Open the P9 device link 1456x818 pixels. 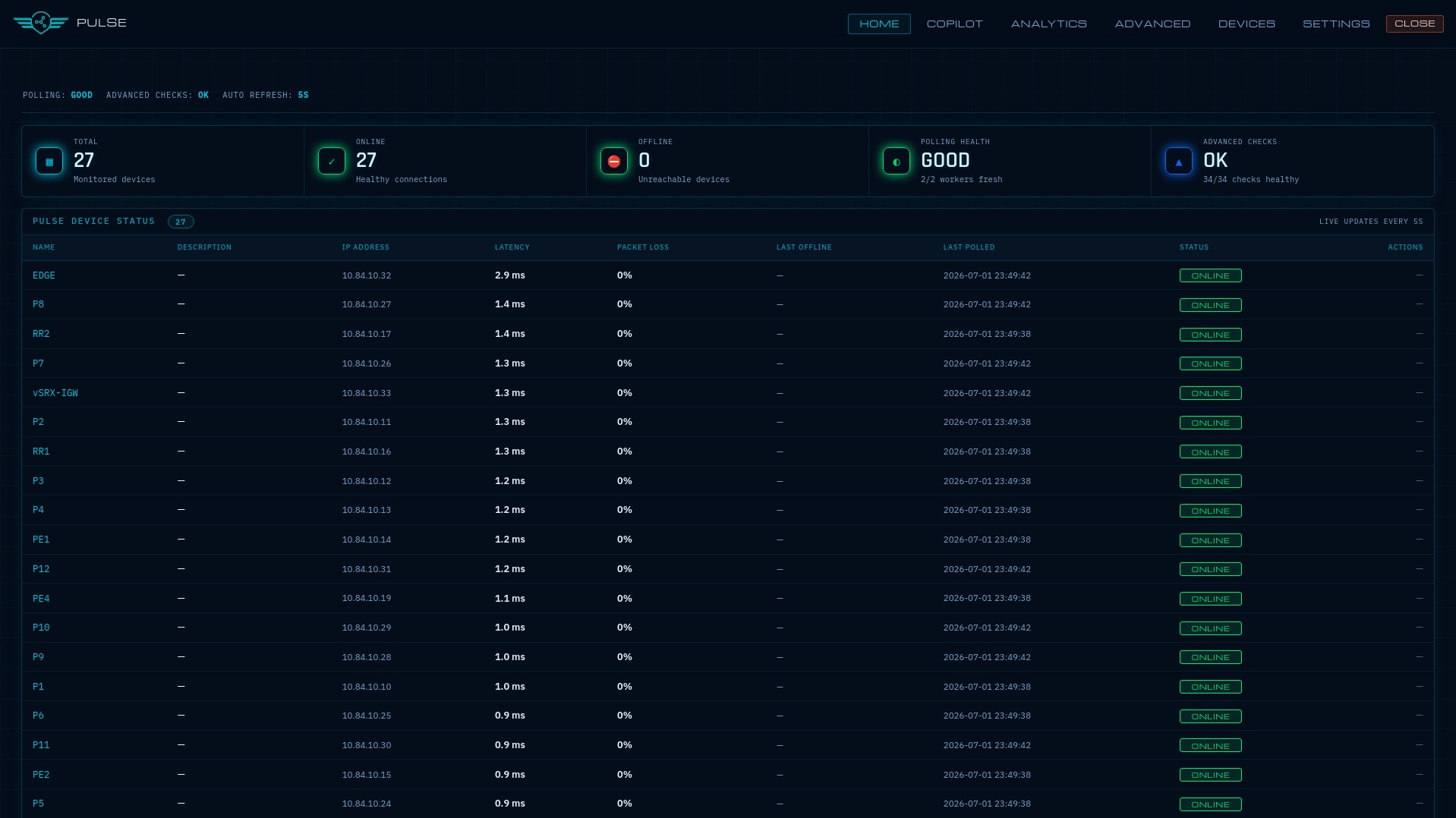[38, 657]
